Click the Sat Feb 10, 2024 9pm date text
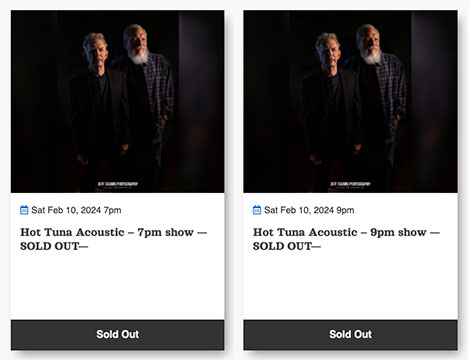469x360 pixels. (x=309, y=210)
